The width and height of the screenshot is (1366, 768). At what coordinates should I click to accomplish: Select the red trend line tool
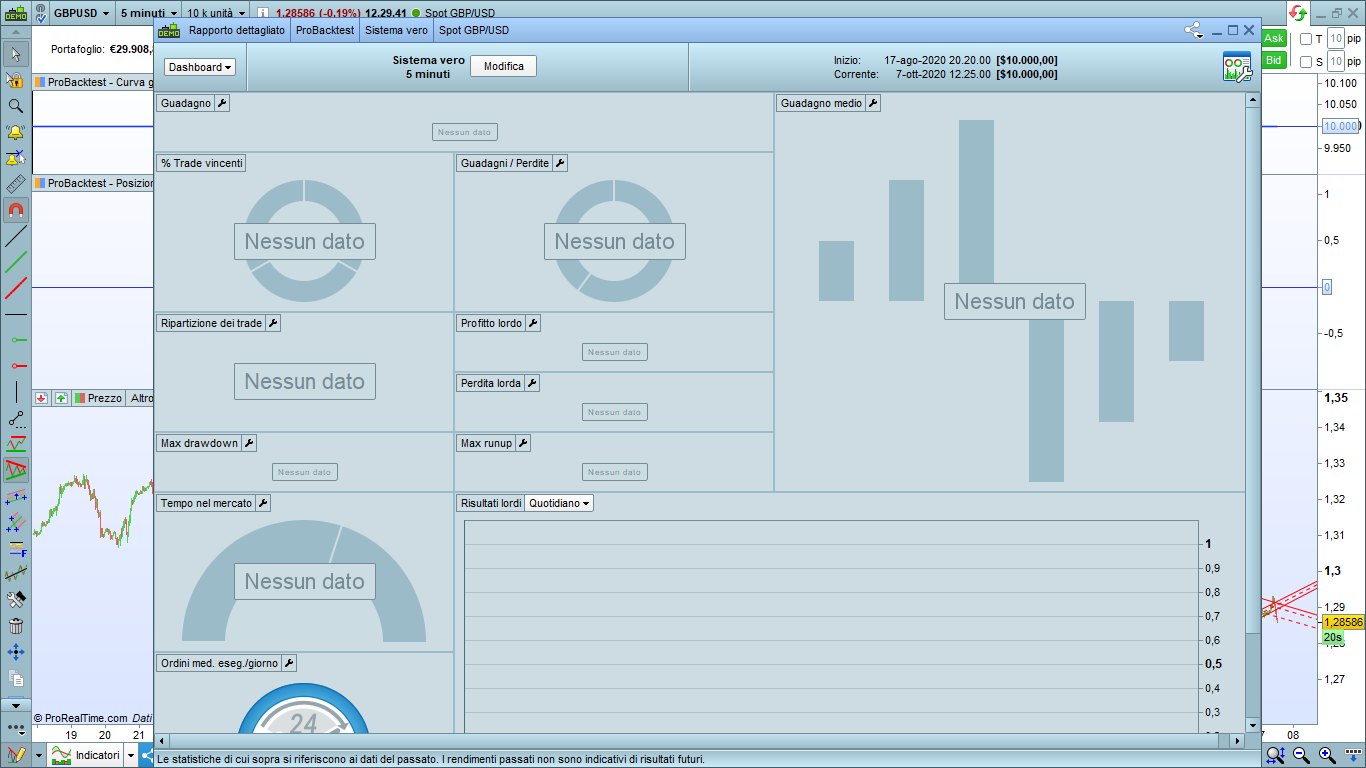(16, 289)
